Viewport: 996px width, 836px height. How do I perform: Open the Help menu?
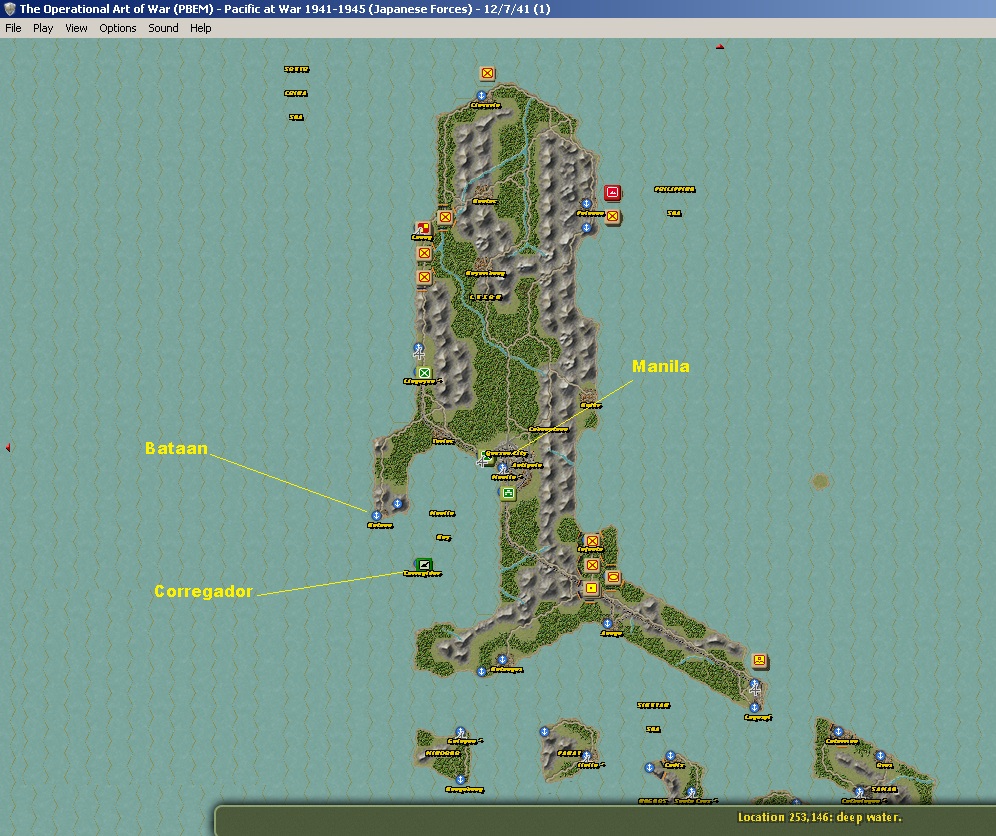(x=201, y=28)
